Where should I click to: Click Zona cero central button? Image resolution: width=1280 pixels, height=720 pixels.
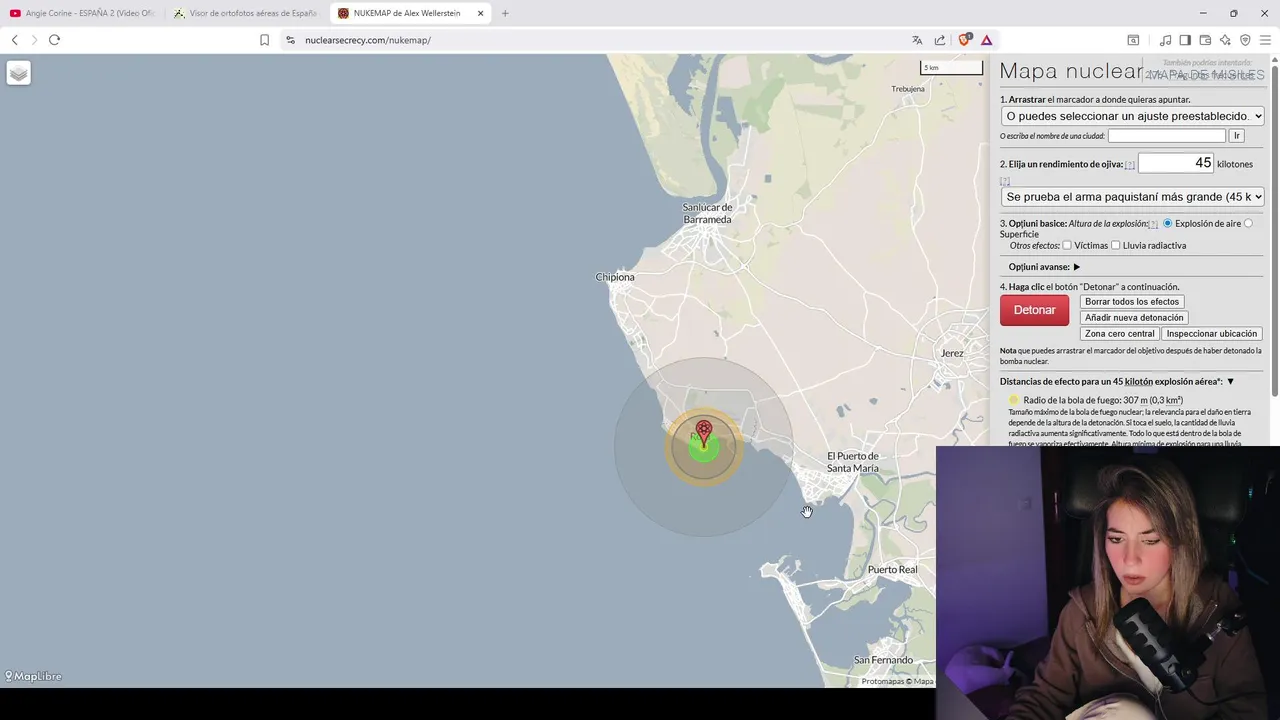(1119, 334)
